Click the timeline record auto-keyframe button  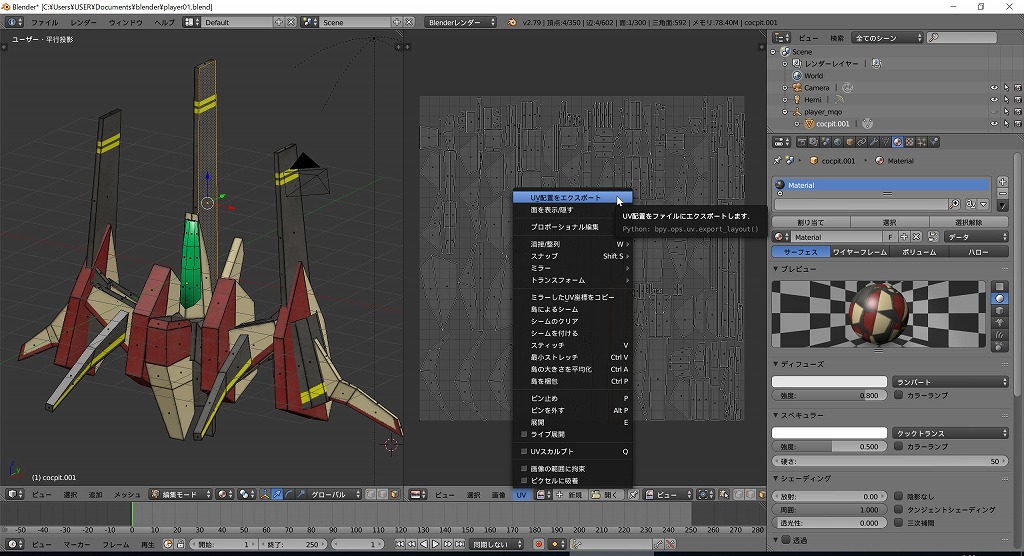click(x=538, y=544)
